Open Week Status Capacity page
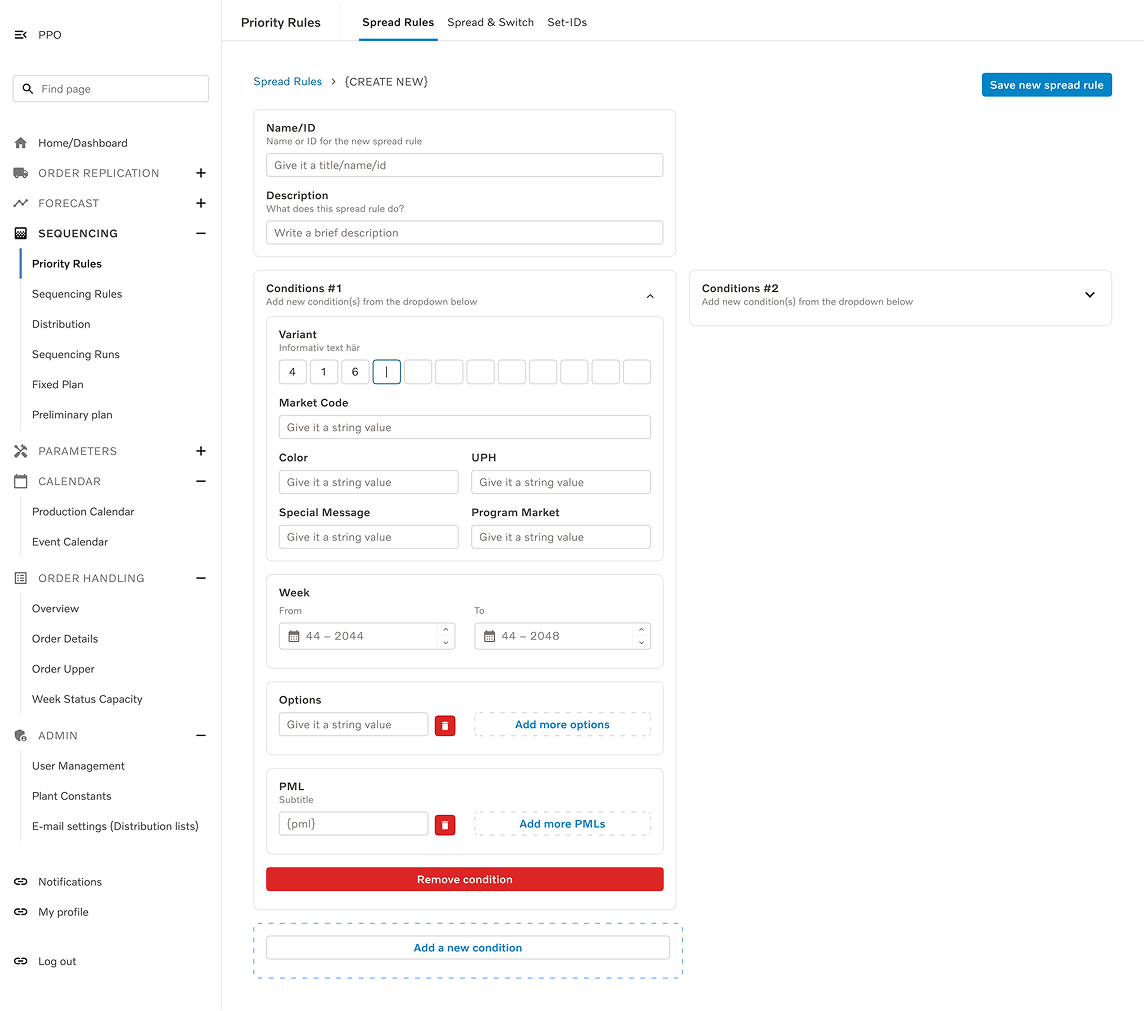 (x=88, y=700)
